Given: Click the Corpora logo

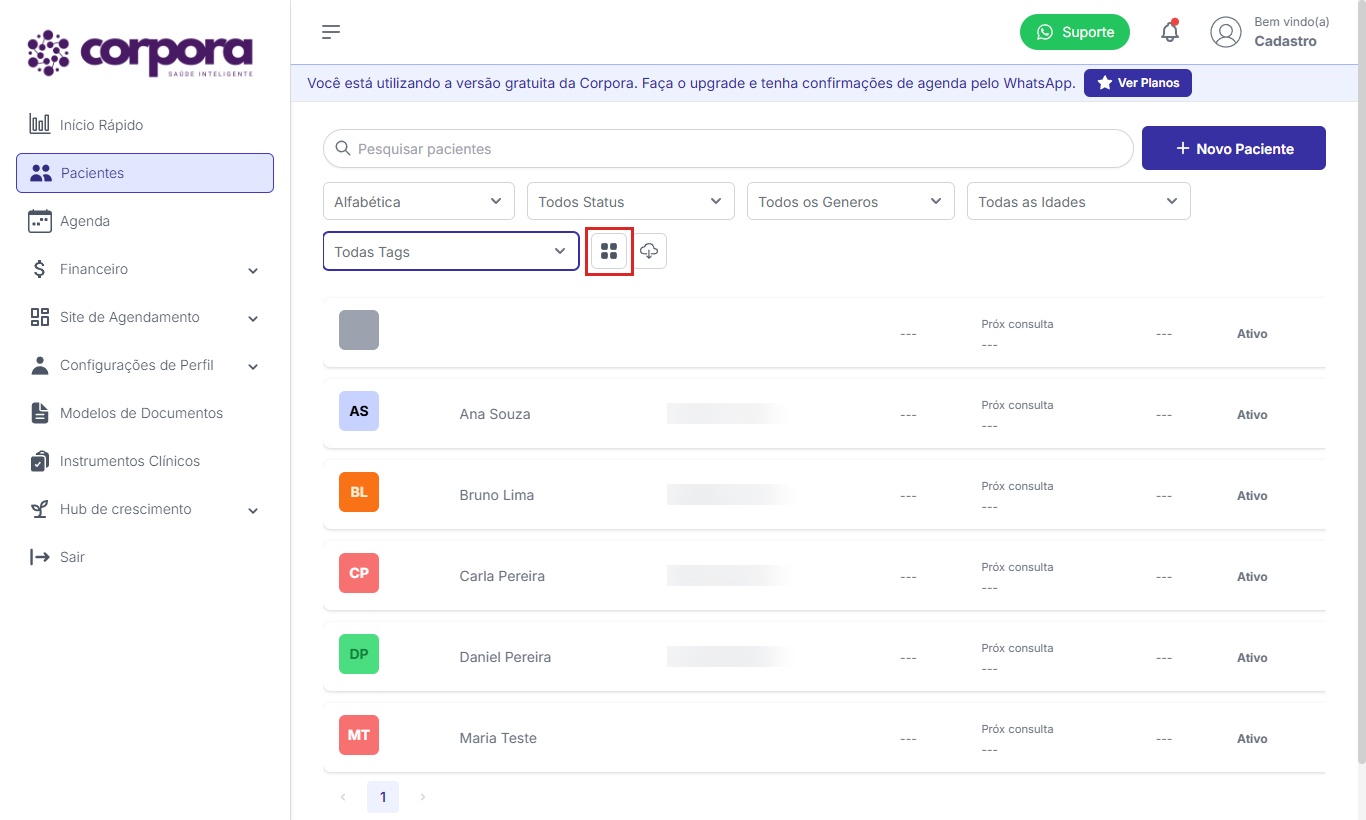Looking at the screenshot, I should 140,54.
